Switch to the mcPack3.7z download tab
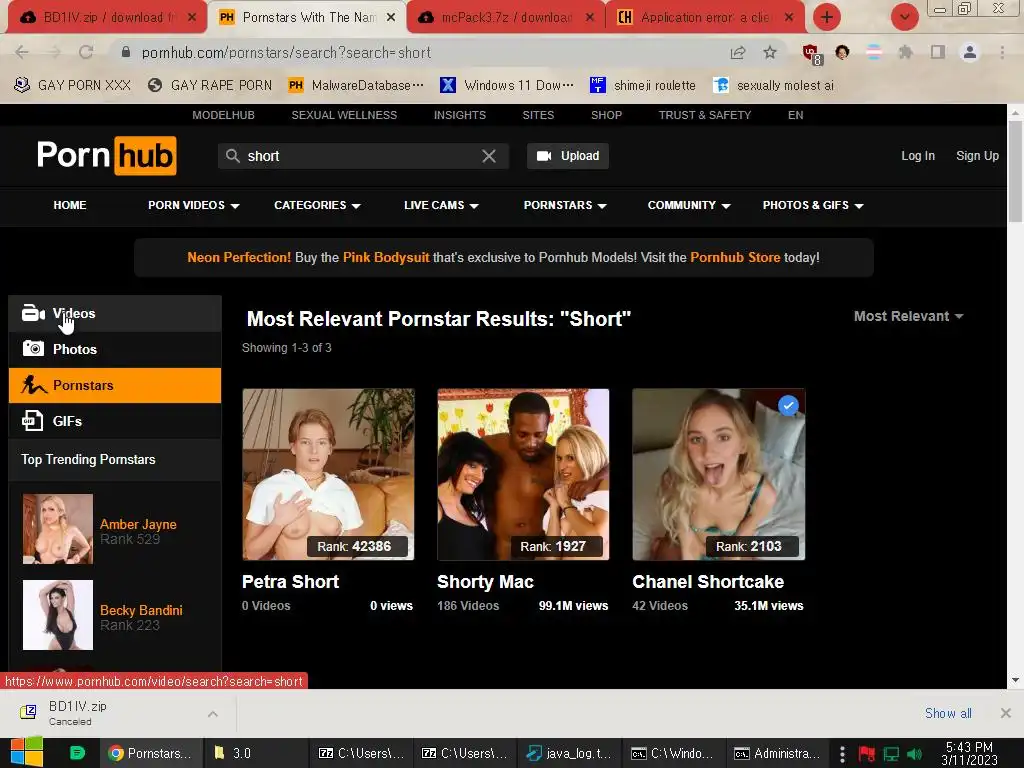The width and height of the screenshot is (1024, 768). click(x=506, y=18)
